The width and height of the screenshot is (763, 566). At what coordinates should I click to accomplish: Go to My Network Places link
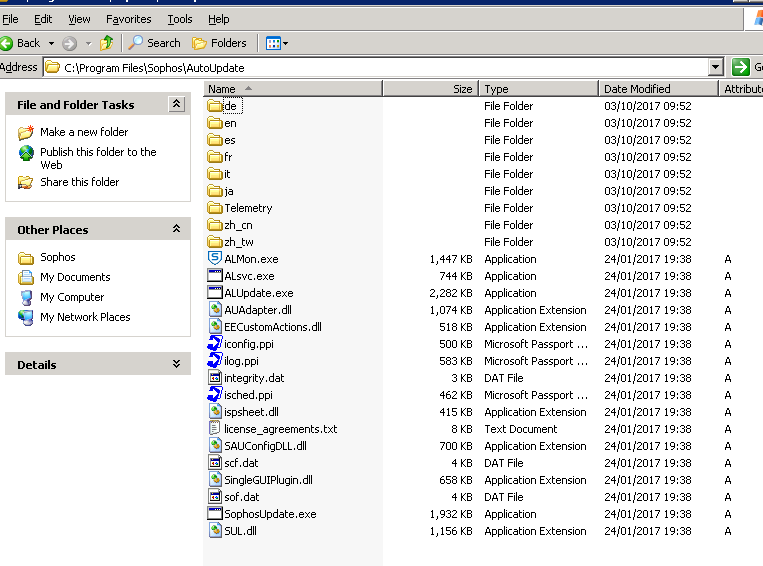coord(85,317)
